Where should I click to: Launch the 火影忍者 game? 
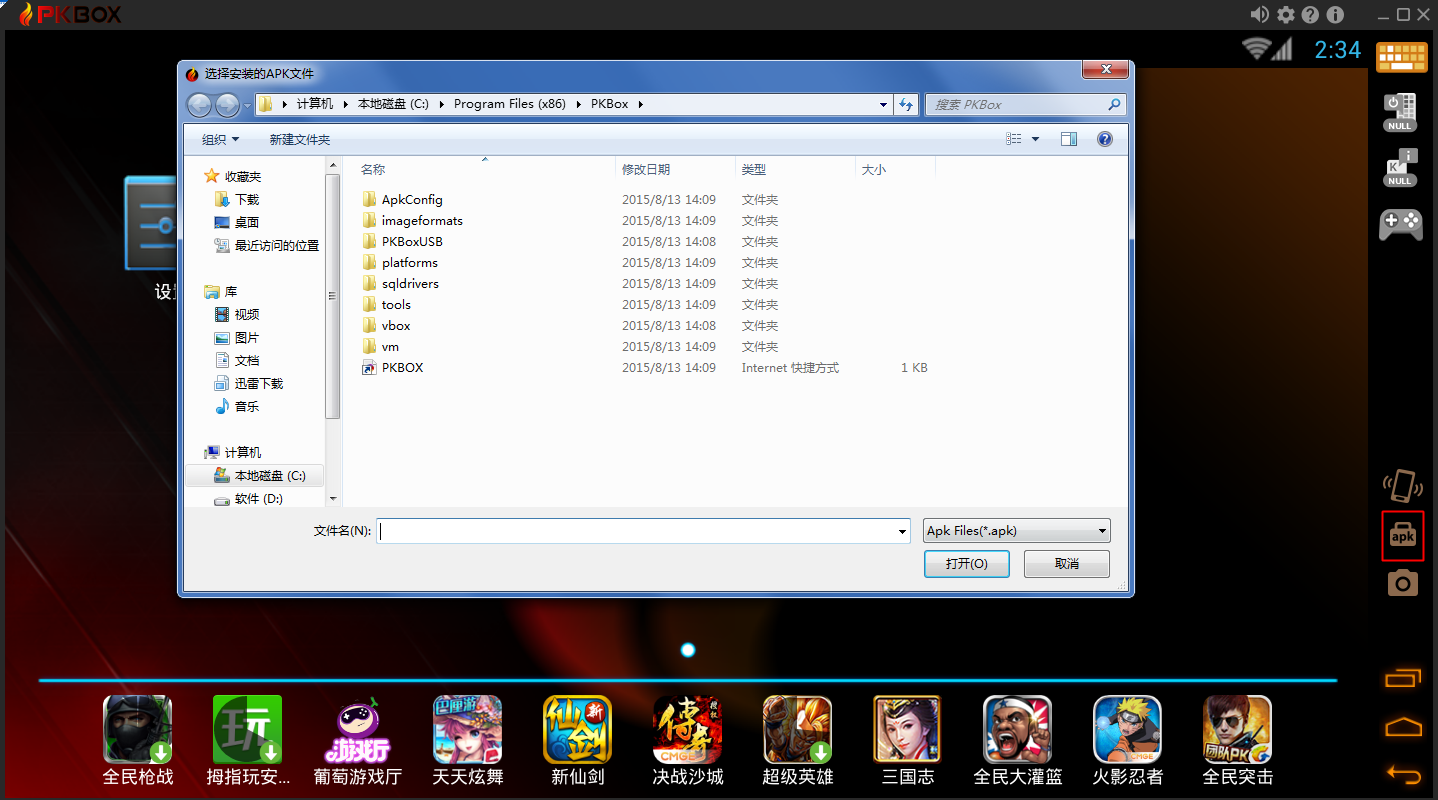point(1128,740)
